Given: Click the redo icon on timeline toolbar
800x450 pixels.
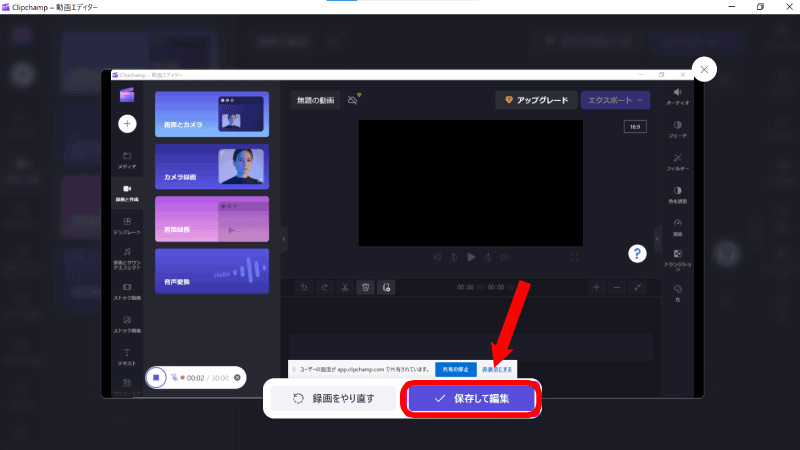Looking at the screenshot, I should (x=324, y=287).
